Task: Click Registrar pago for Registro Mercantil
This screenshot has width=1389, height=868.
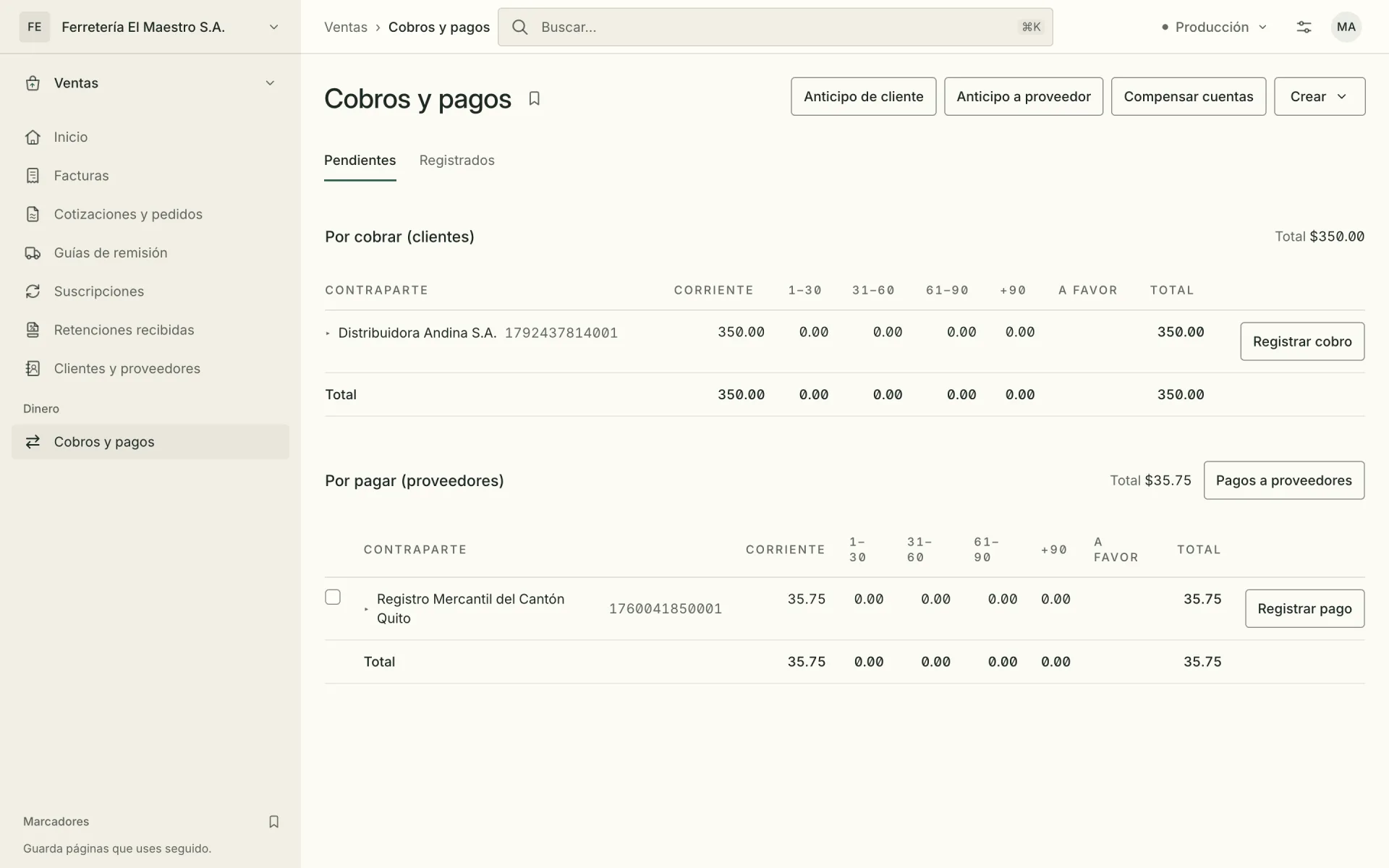Action: click(x=1304, y=608)
